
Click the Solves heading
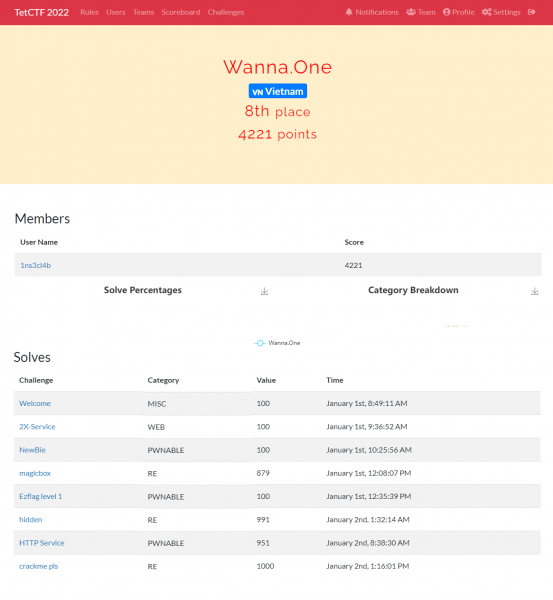(32, 357)
